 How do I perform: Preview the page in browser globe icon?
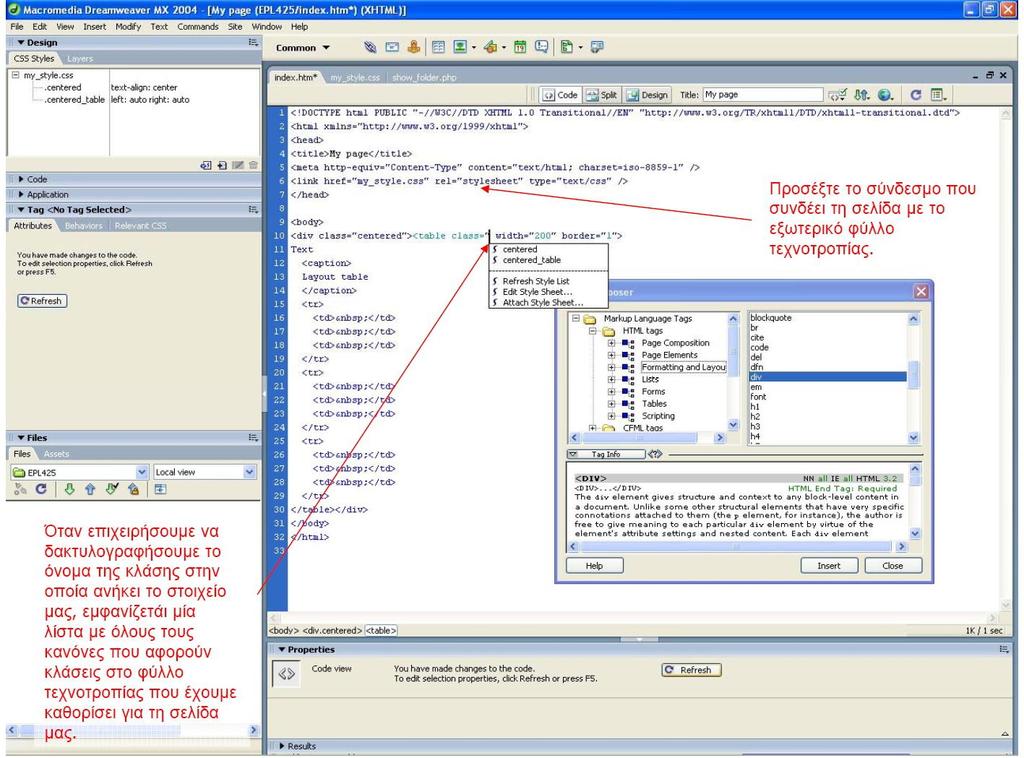[x=885, y=95]
